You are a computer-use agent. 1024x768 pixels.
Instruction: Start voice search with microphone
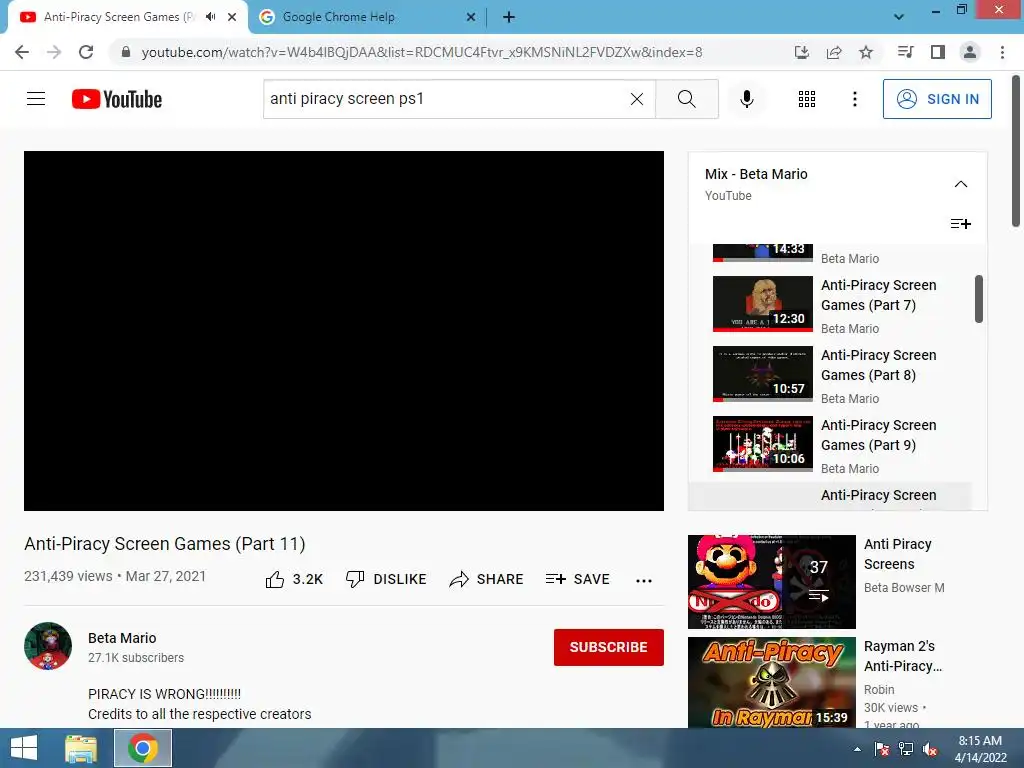tap(746, 99)
